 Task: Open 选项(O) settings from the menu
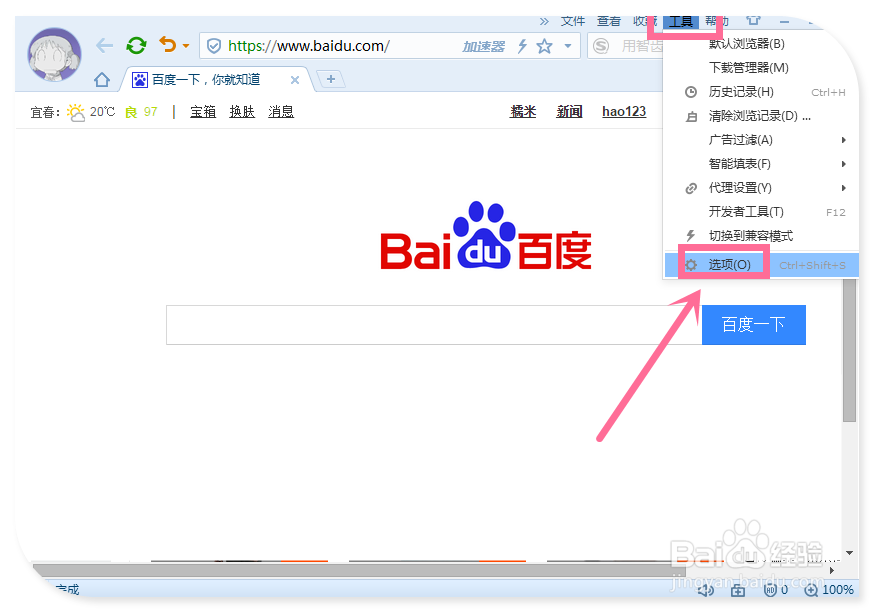[x=760, y=265]
